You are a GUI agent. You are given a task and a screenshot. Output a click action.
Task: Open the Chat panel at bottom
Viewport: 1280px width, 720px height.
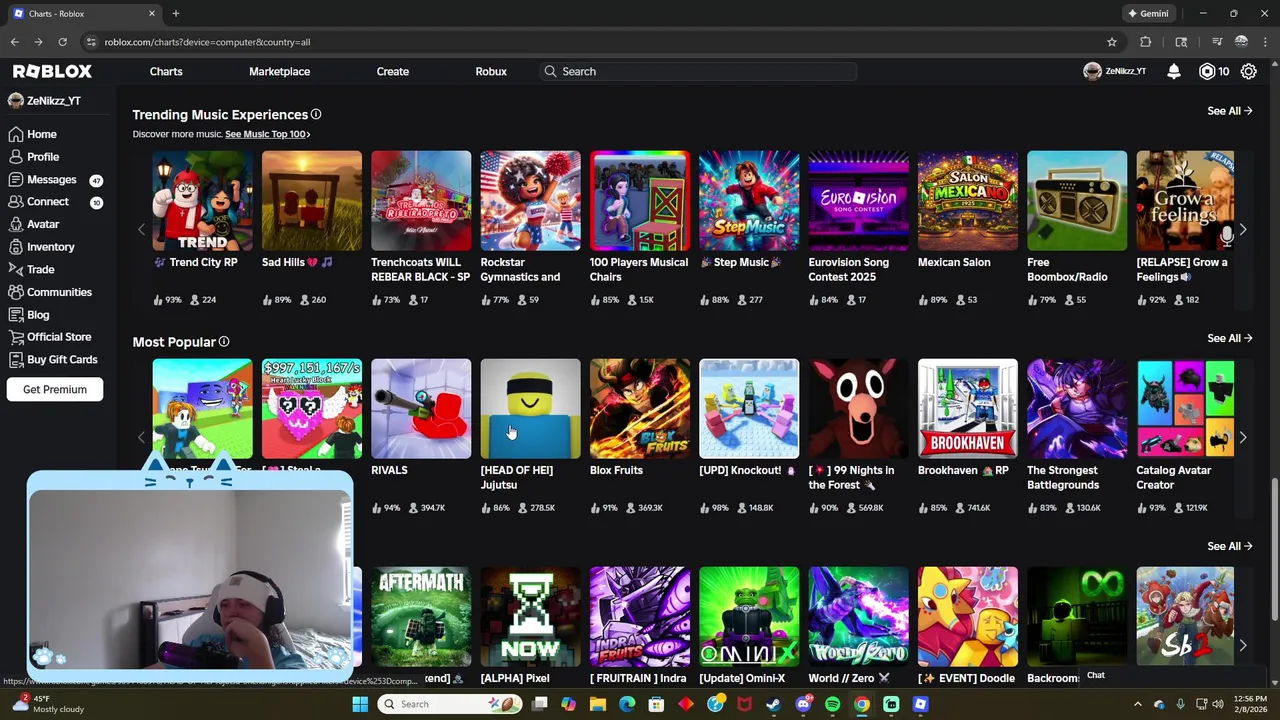1172,676
